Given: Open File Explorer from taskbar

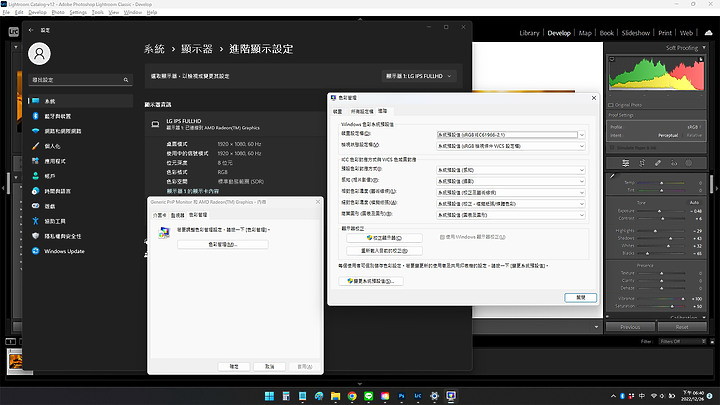Looking at the screenshot, I should [x=336, y=396].
